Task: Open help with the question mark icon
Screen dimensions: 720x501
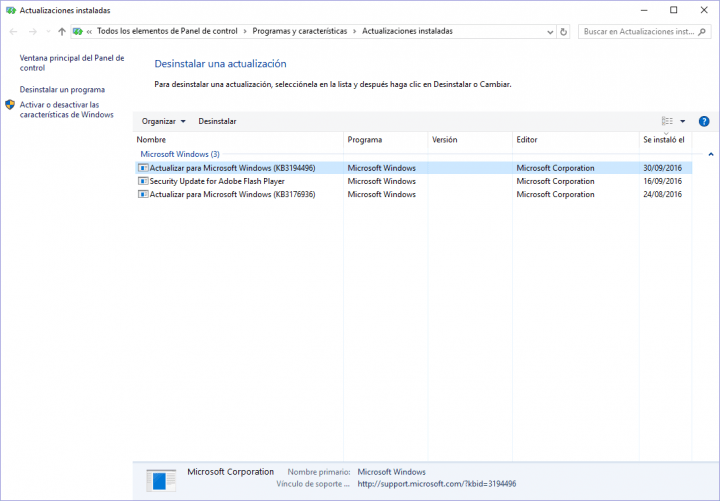Action: (x=703, y=121)
